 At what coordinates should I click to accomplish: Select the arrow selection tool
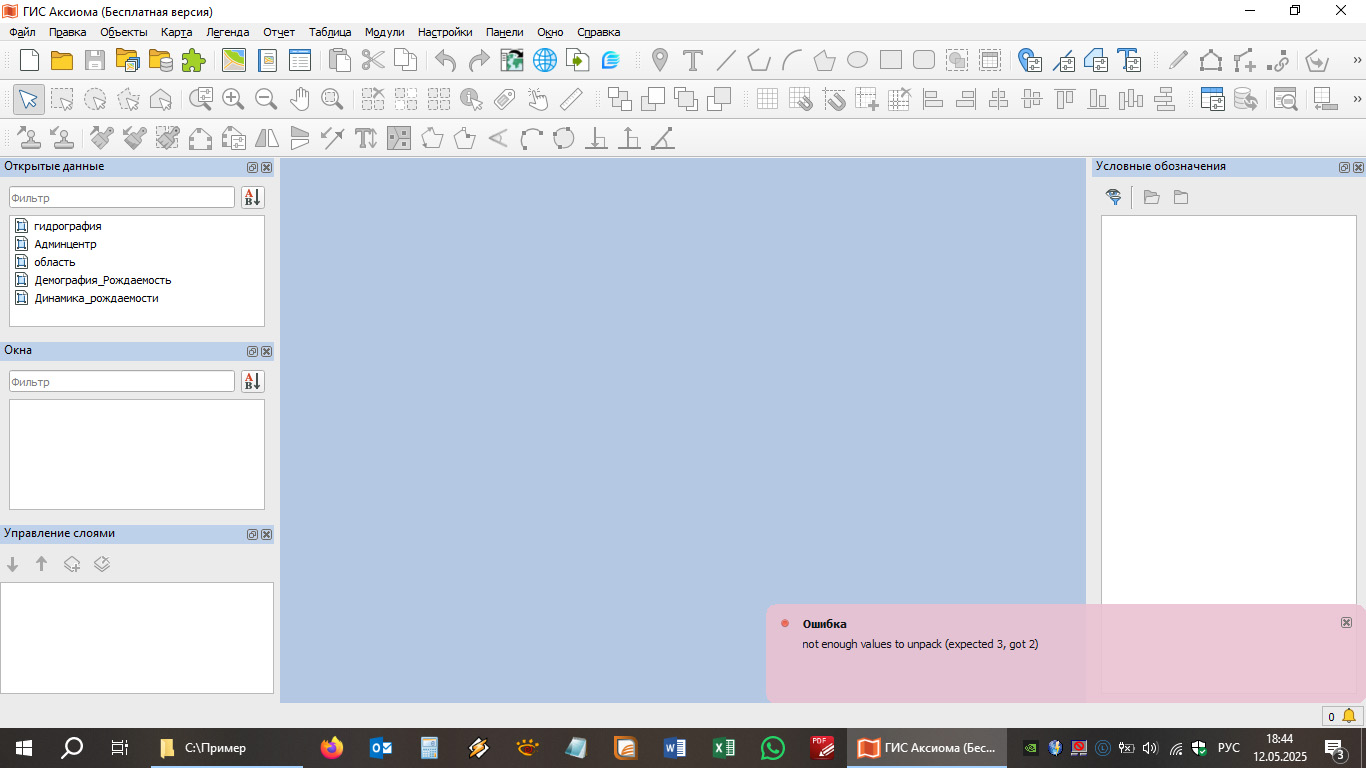click(x=29, y=99)
